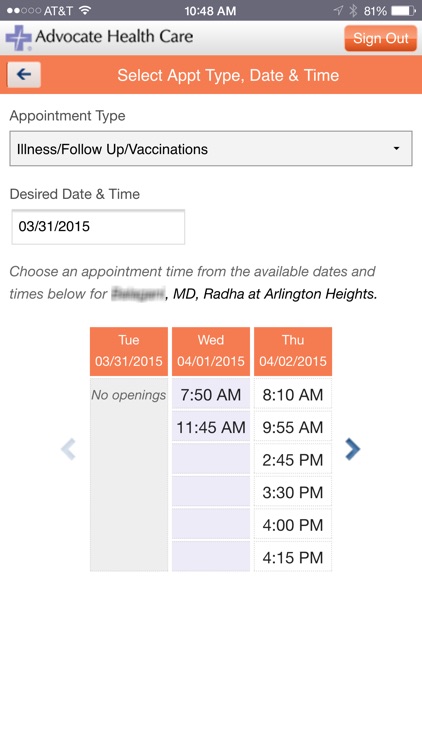This screenshot has width=422, height=750.
Task: Pick the 8:10 AM Thursday appointment
Action: point(293,395)
